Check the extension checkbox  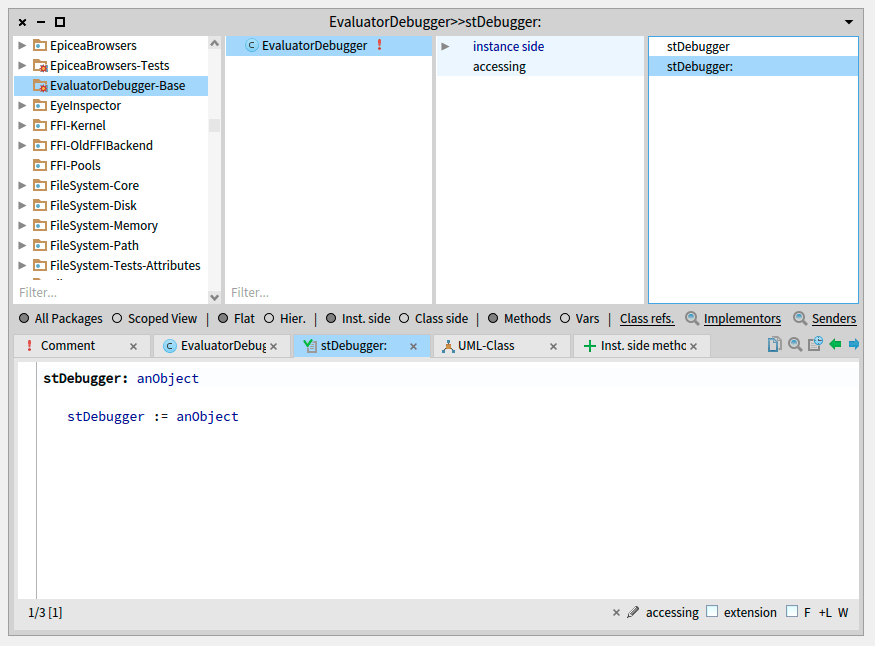712,612
